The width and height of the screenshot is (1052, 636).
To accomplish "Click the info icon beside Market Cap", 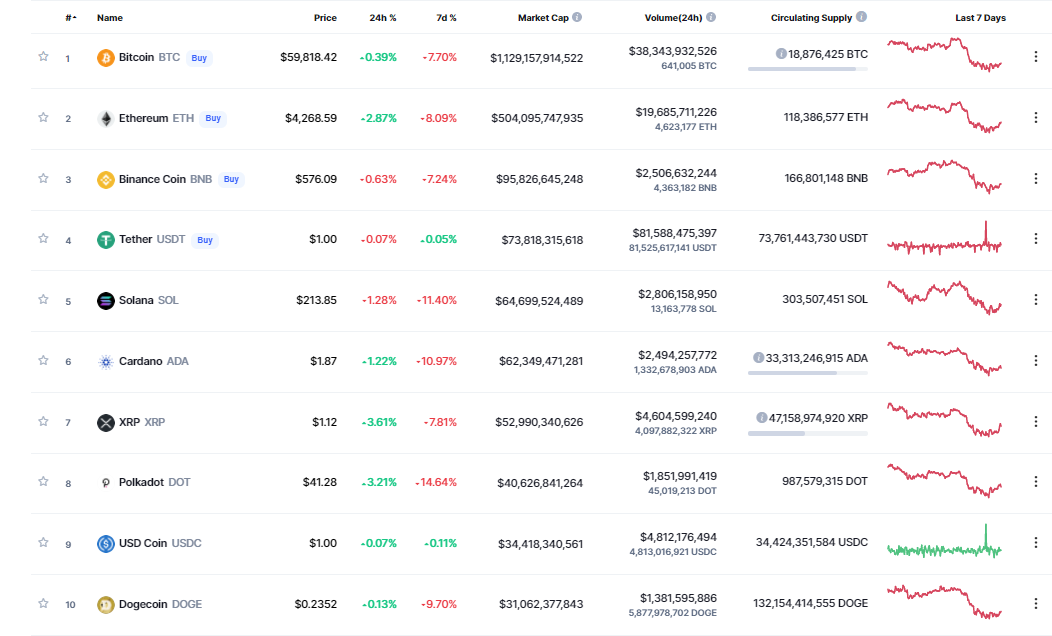I will [x=577, y=18].
